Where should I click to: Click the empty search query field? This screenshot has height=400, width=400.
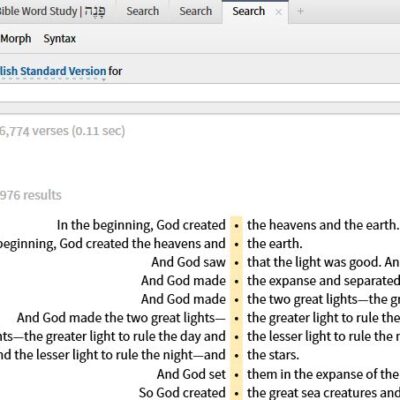[200, 93]
